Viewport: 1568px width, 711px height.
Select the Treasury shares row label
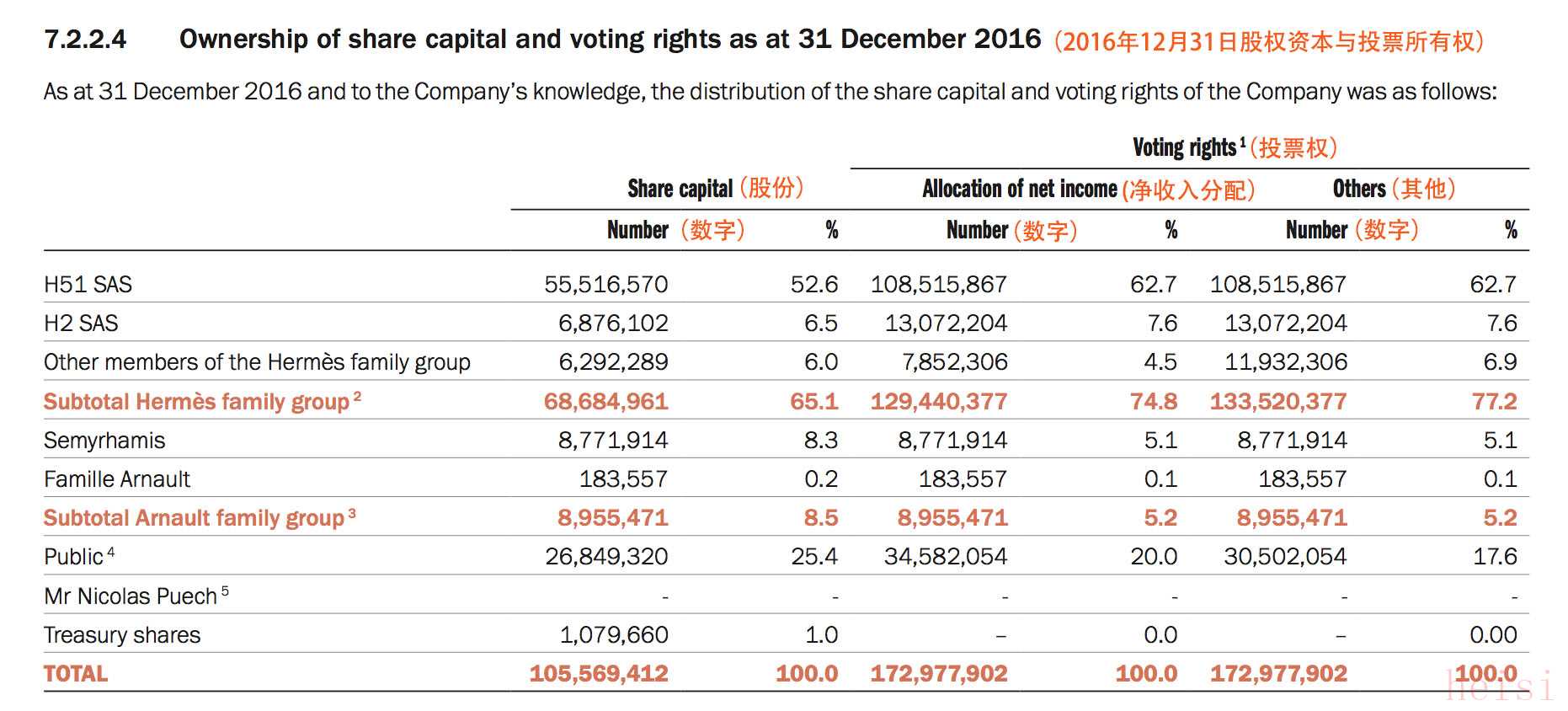[x=122, y=635]
